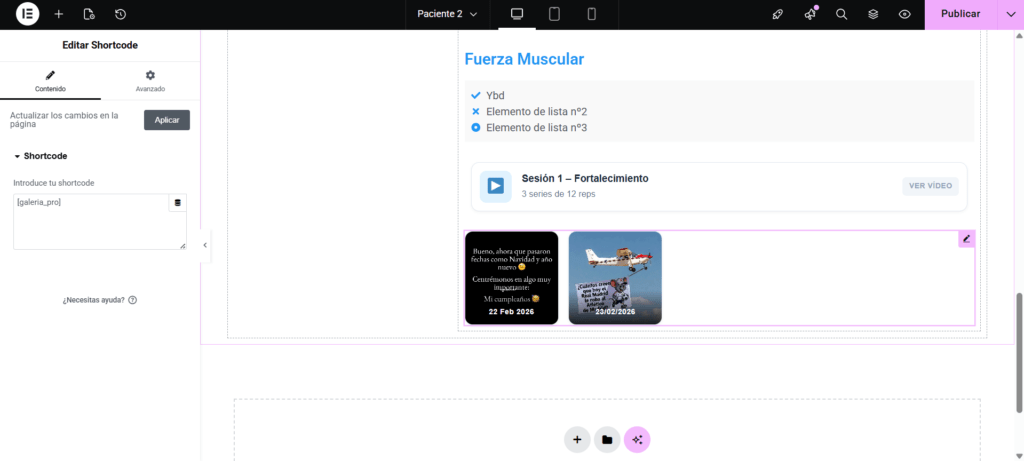The height and width of the screenshot is (461, 1024).
Task: Select Elemento de lista nº2
Action: [536, 112]
